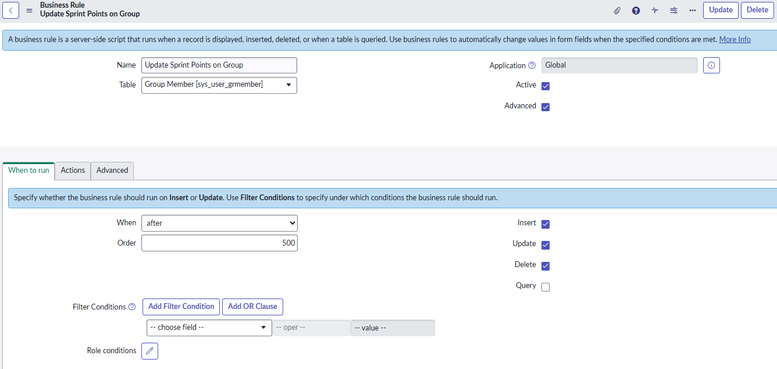This screenshot has width=777, height=369.
Task: Click the Add Filter Condition button
Action: (x=181, y=307)
